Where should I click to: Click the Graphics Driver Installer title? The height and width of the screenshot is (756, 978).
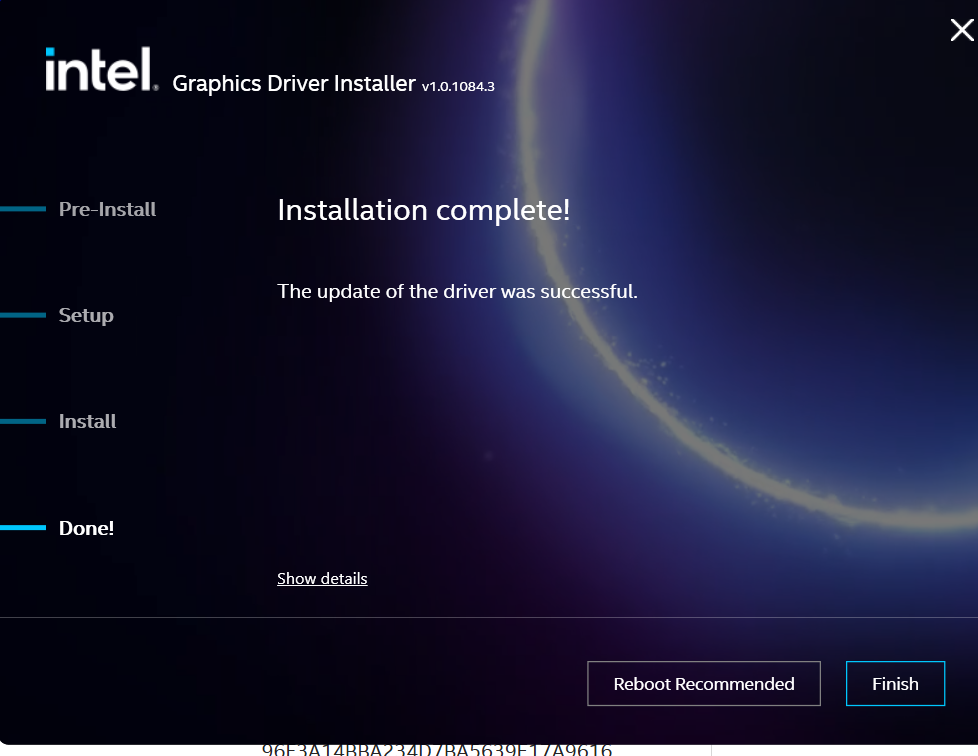(294, 84)
